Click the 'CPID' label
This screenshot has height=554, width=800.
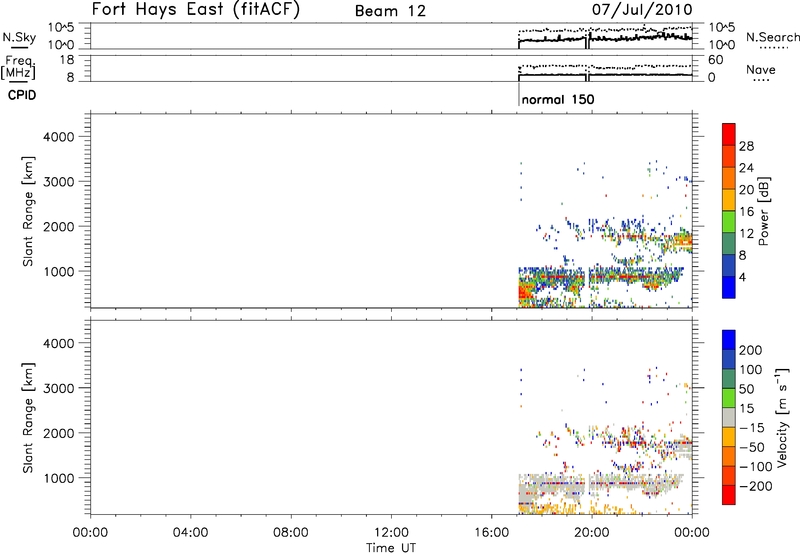click(22, 95)
